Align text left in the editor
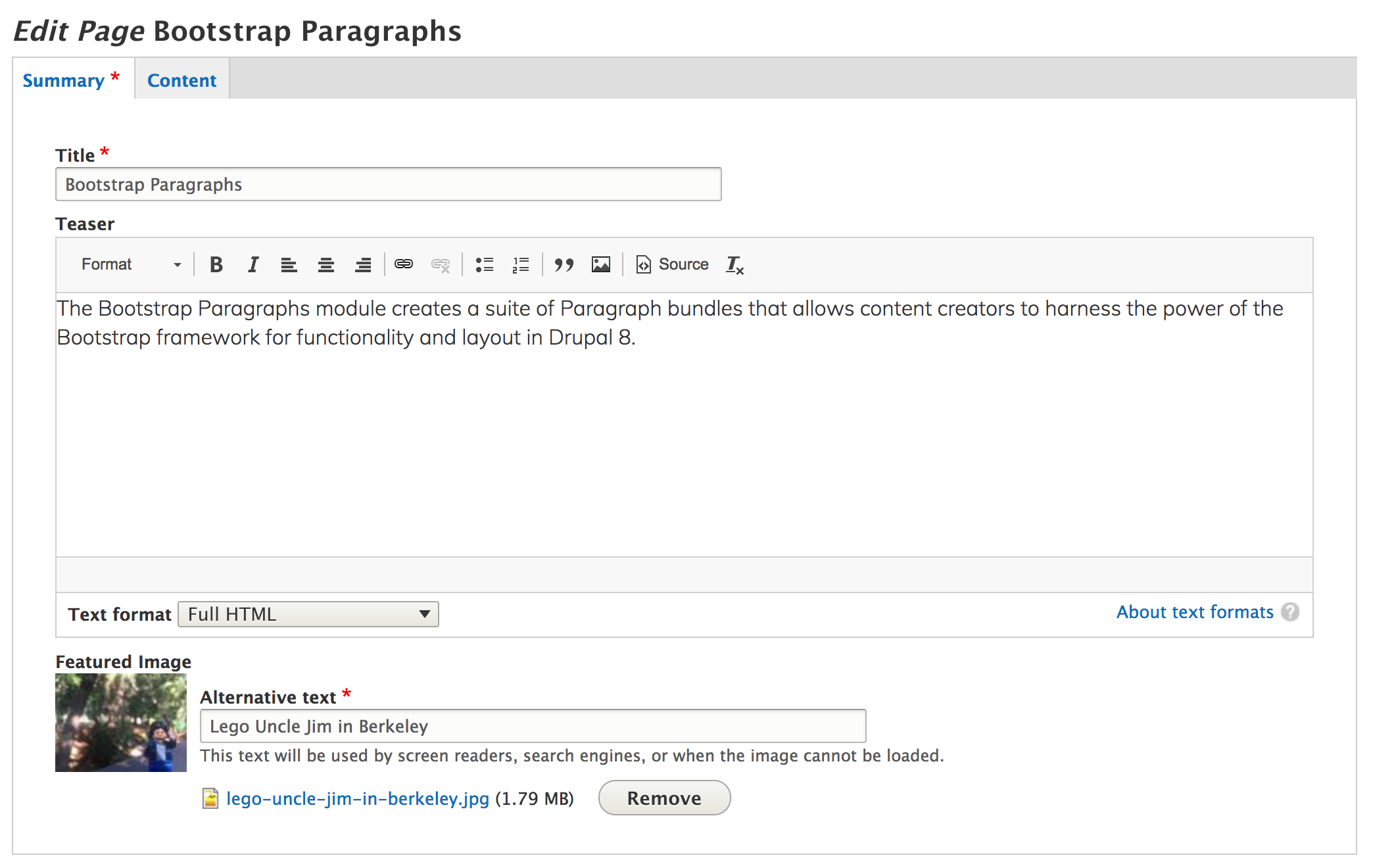The width and height of the screenshot is (1373, 868). [x=289, y=264]
